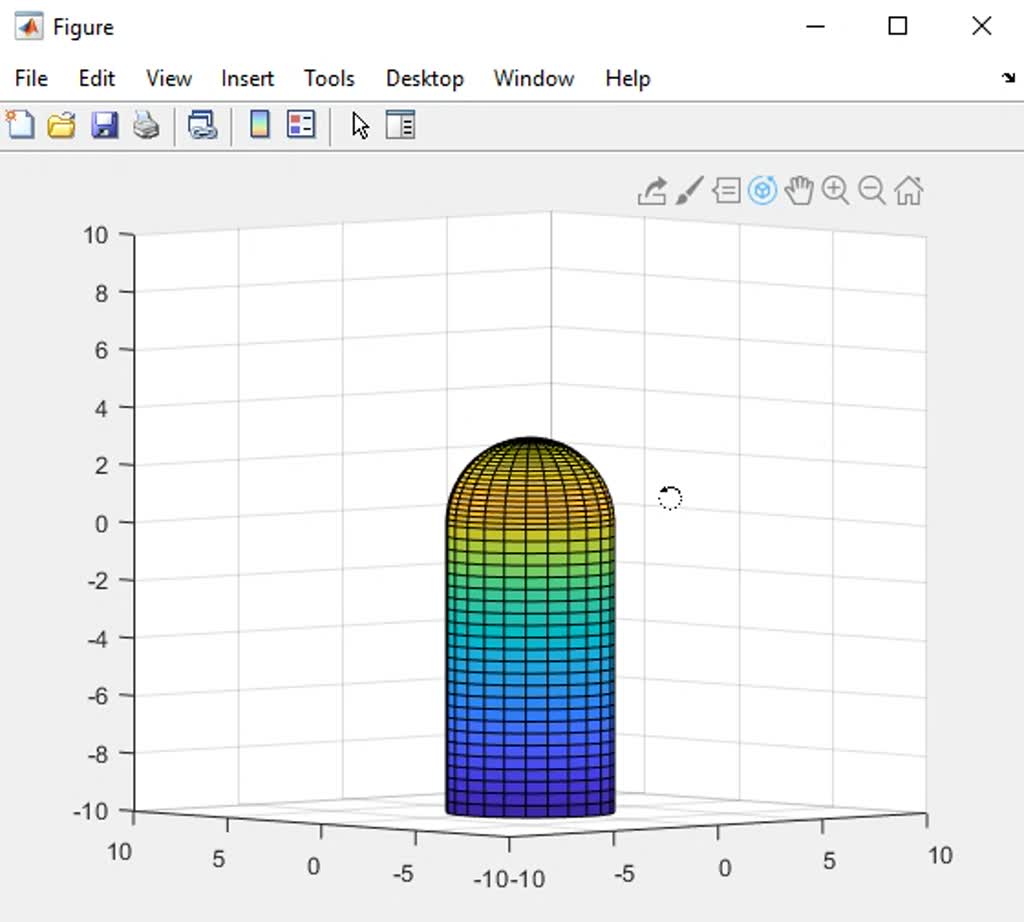1024x922 pixels.
Task: Open the Desktop menu
Action: click(x=424, y=78)
